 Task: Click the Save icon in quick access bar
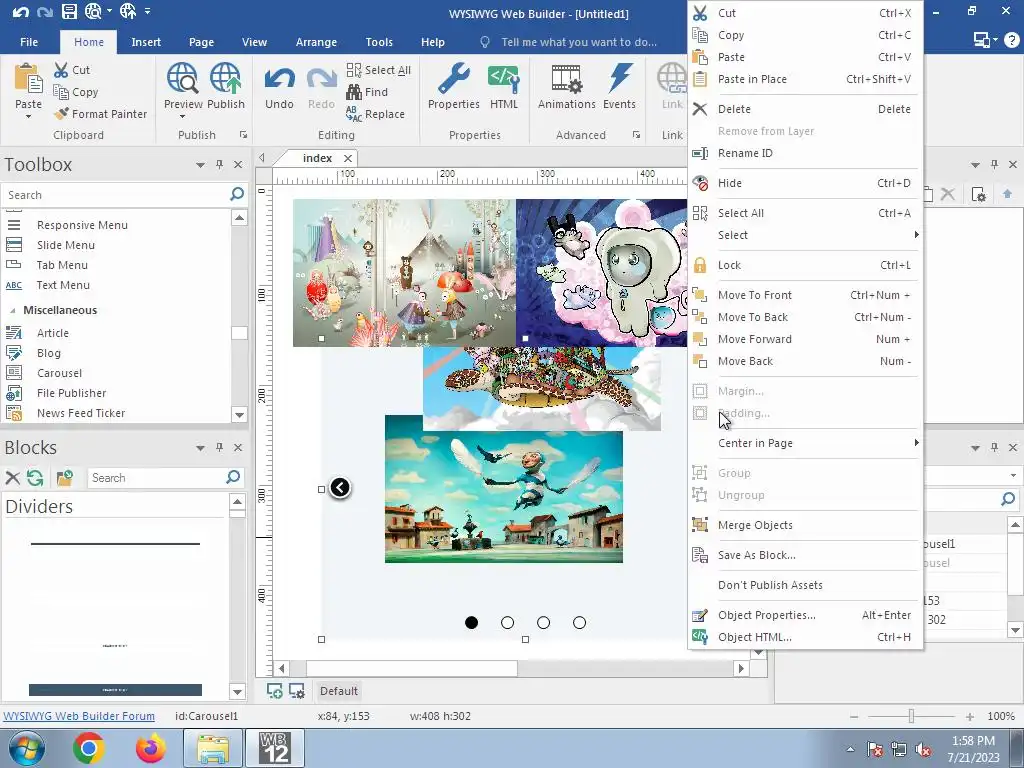(x=69, y=11)
